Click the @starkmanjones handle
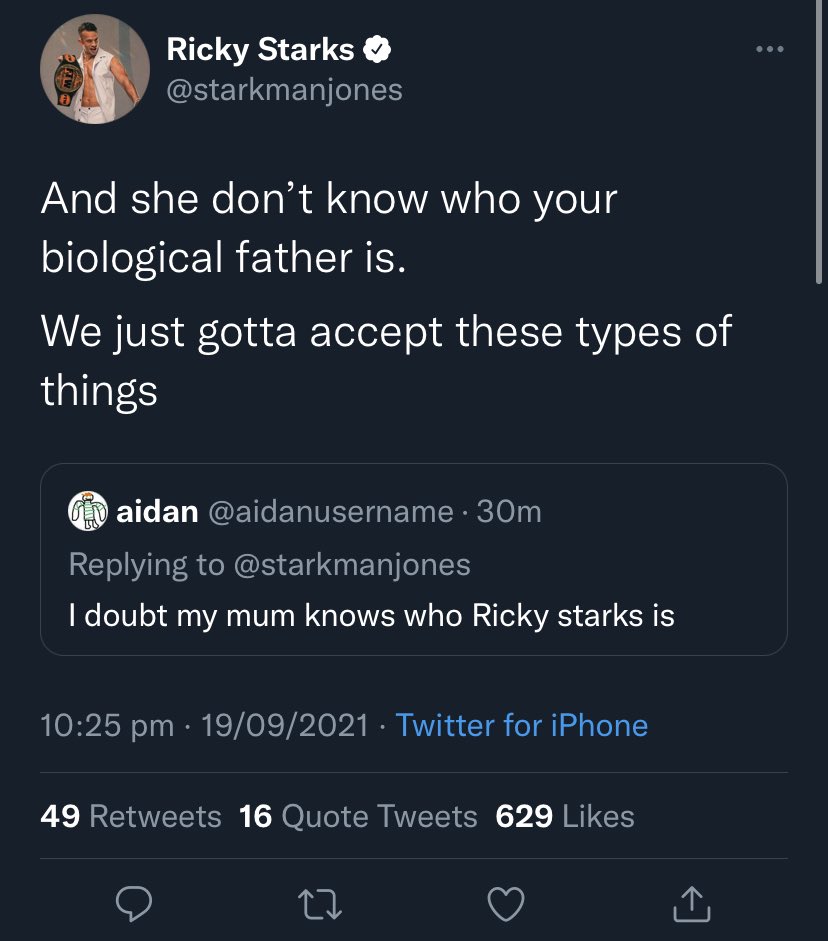828x941 pixels. point(285,90)
